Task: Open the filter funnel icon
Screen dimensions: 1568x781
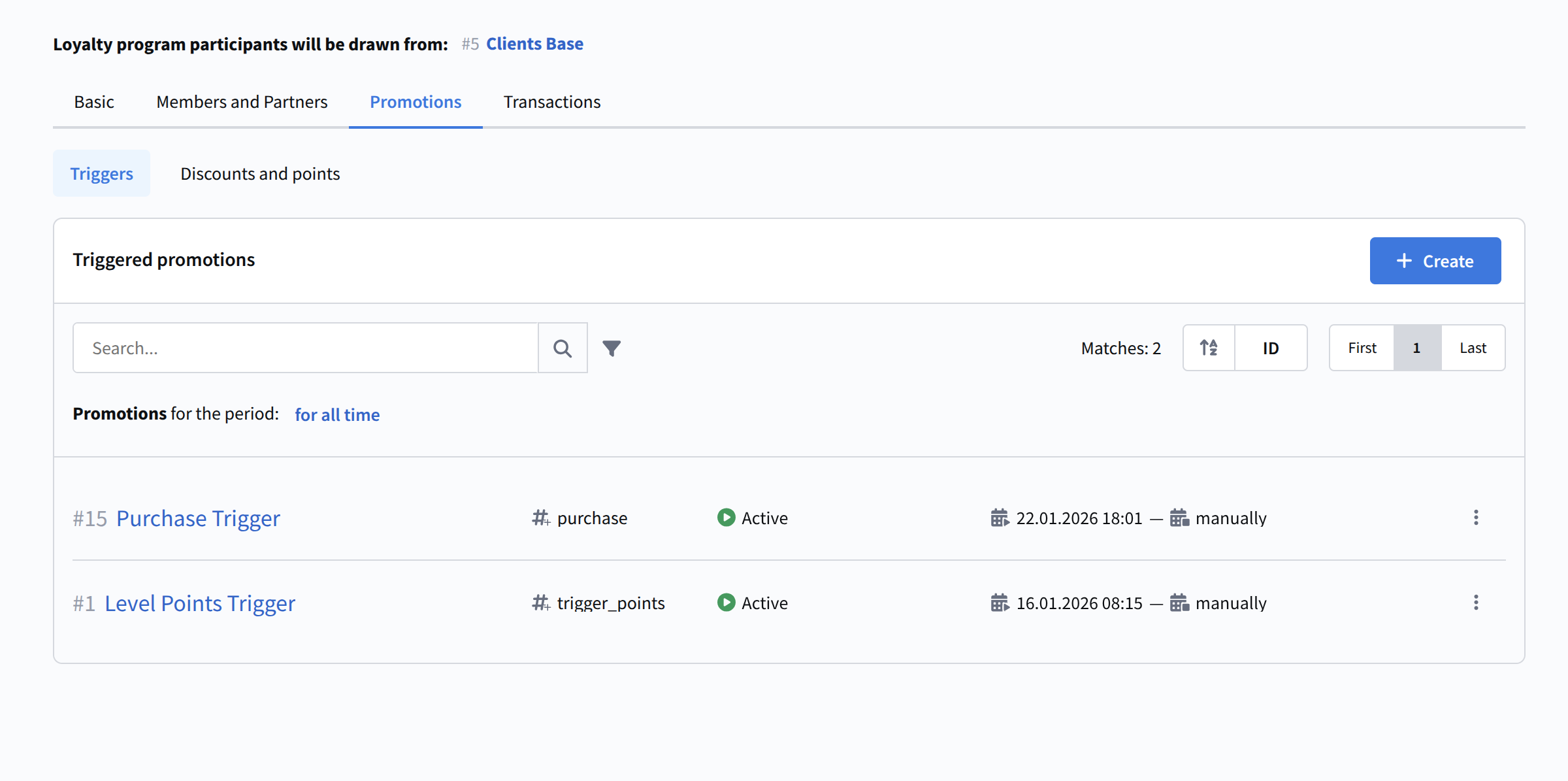Action: click(x=612, y=348)
